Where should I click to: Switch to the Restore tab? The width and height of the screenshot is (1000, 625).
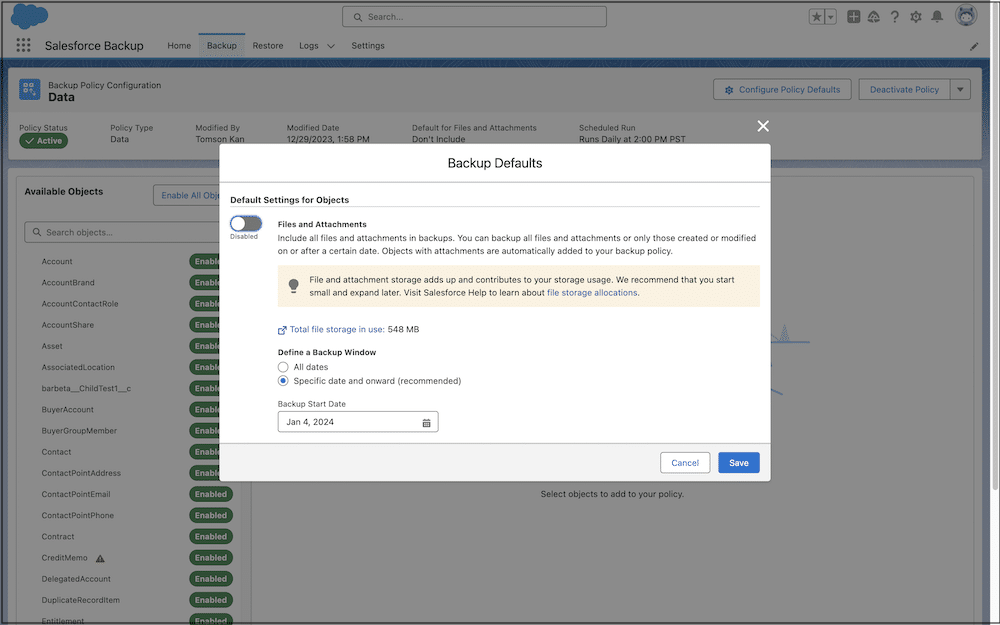(x=268, y=45)
